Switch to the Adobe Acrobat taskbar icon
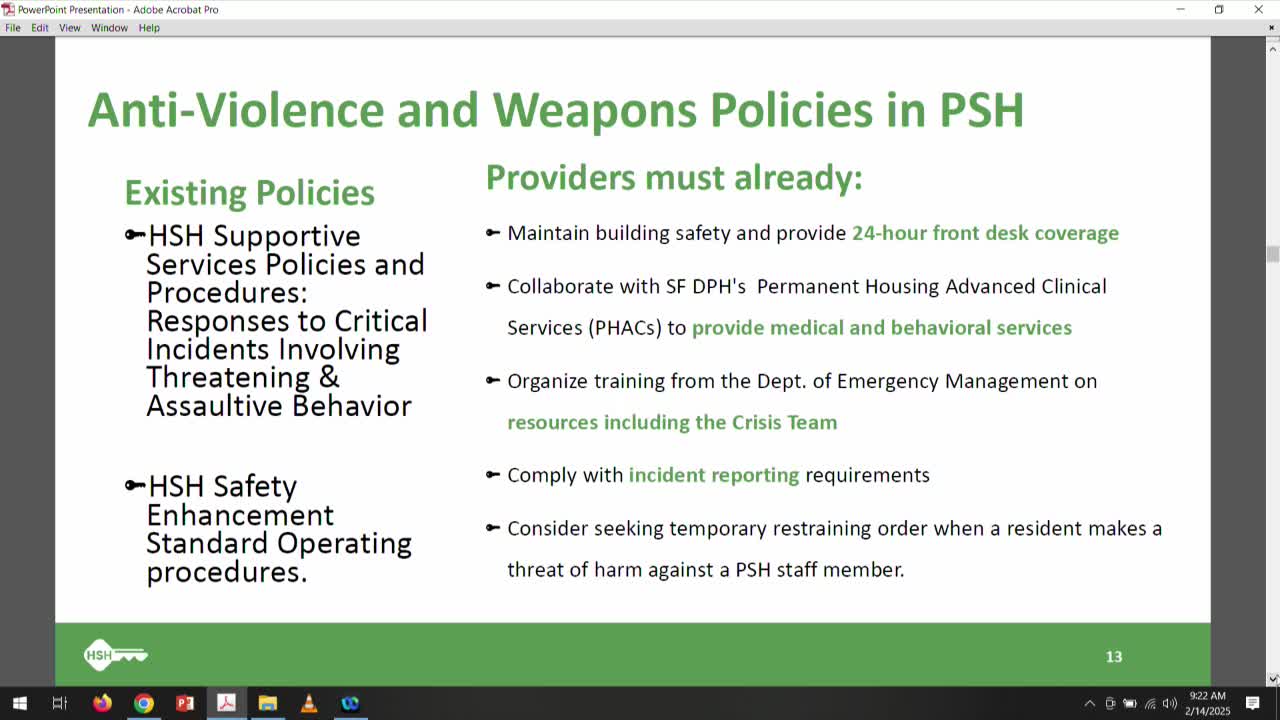Image resolution: width=1280 pixels, height=720 pixels. 227,704
